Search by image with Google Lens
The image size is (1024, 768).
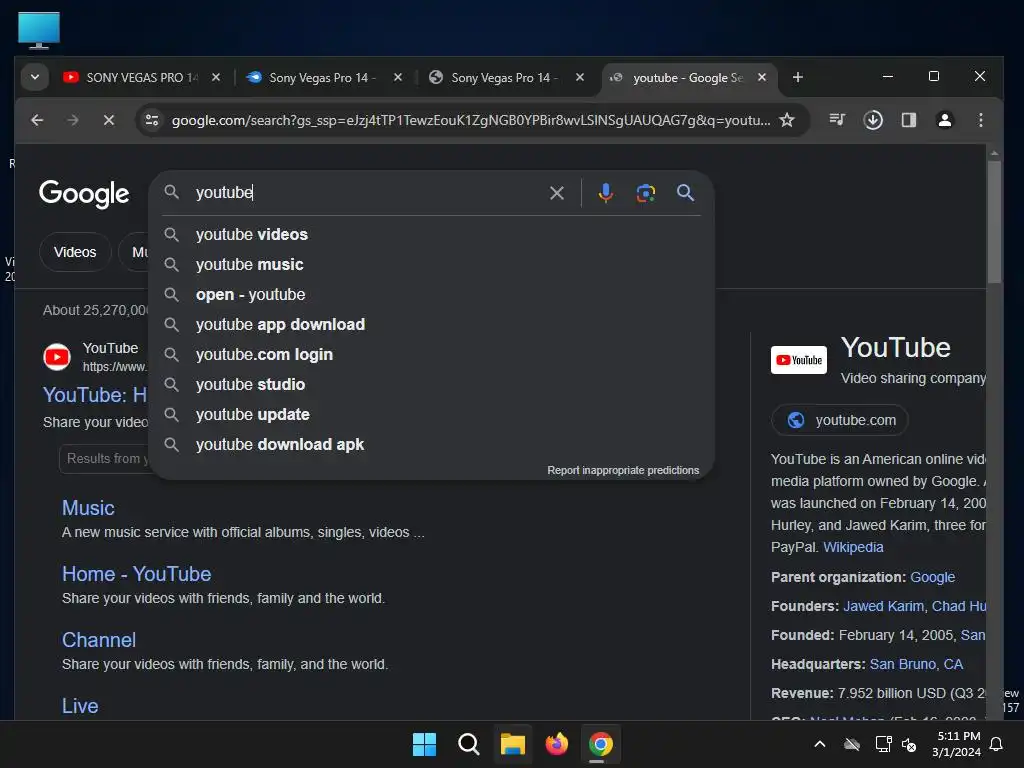click(x=645, y=193)
